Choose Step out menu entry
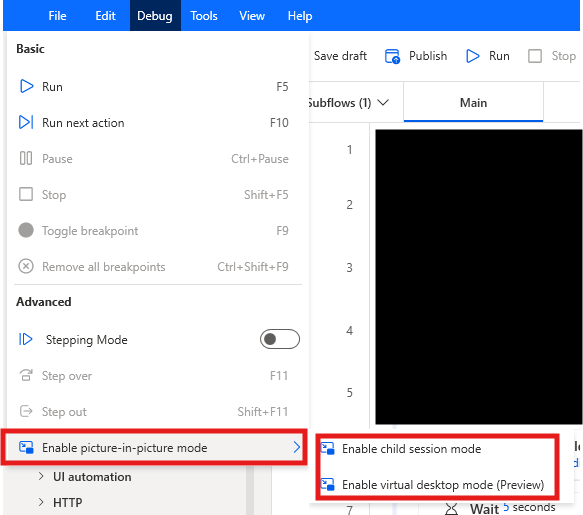The image size is (583, 515). (x=158, y=411)
